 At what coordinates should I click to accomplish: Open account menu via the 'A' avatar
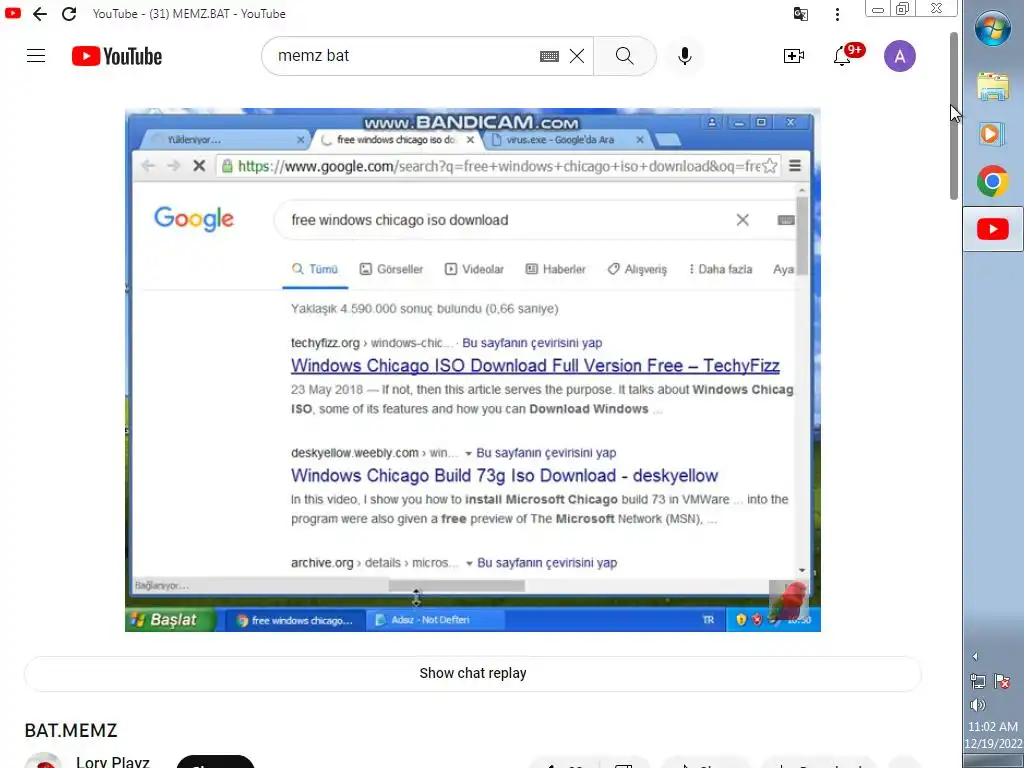[x=900, y=56]
